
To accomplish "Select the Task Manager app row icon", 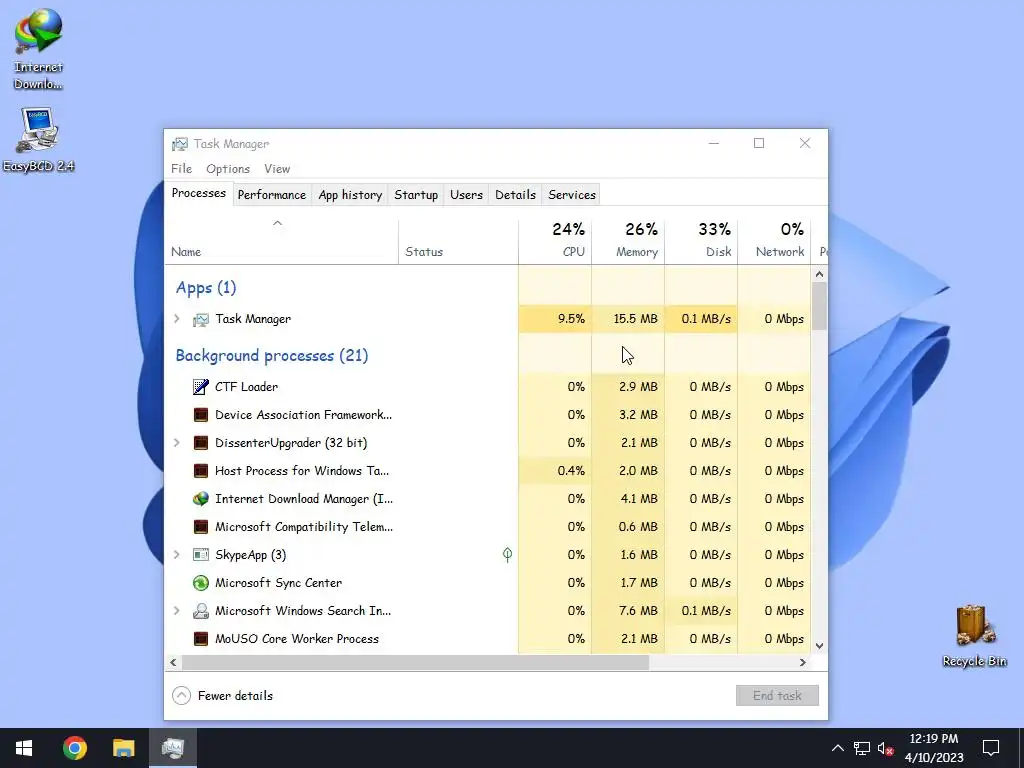I will tap(200, 319).
